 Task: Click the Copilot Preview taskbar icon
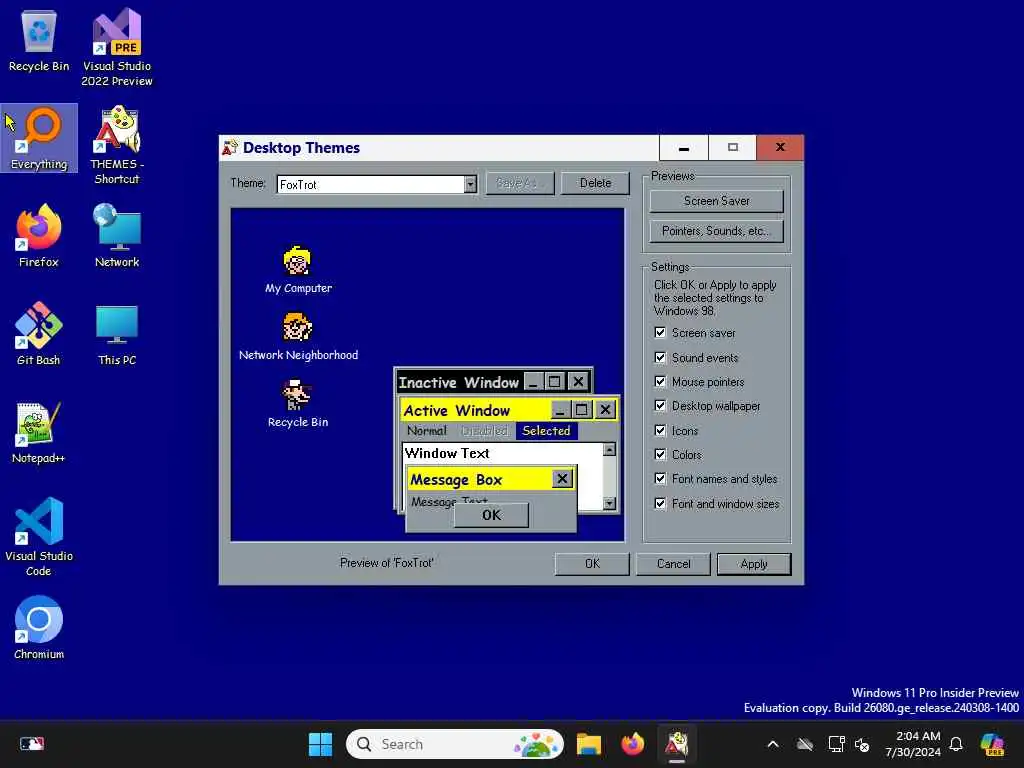click(992, 744)
